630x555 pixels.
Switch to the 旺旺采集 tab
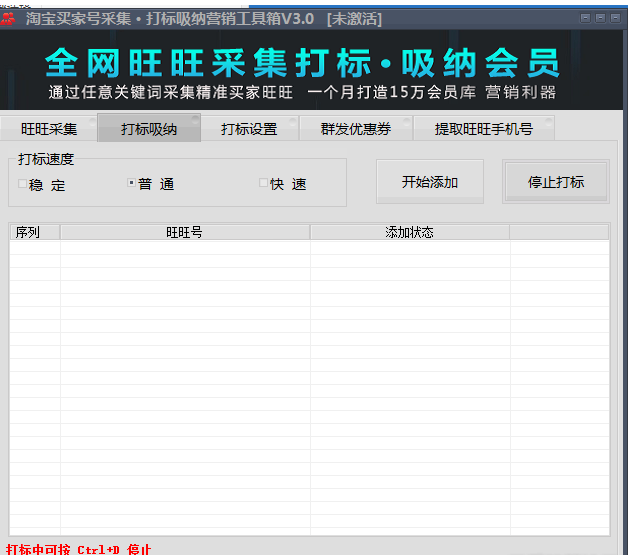tap(49, 129)
